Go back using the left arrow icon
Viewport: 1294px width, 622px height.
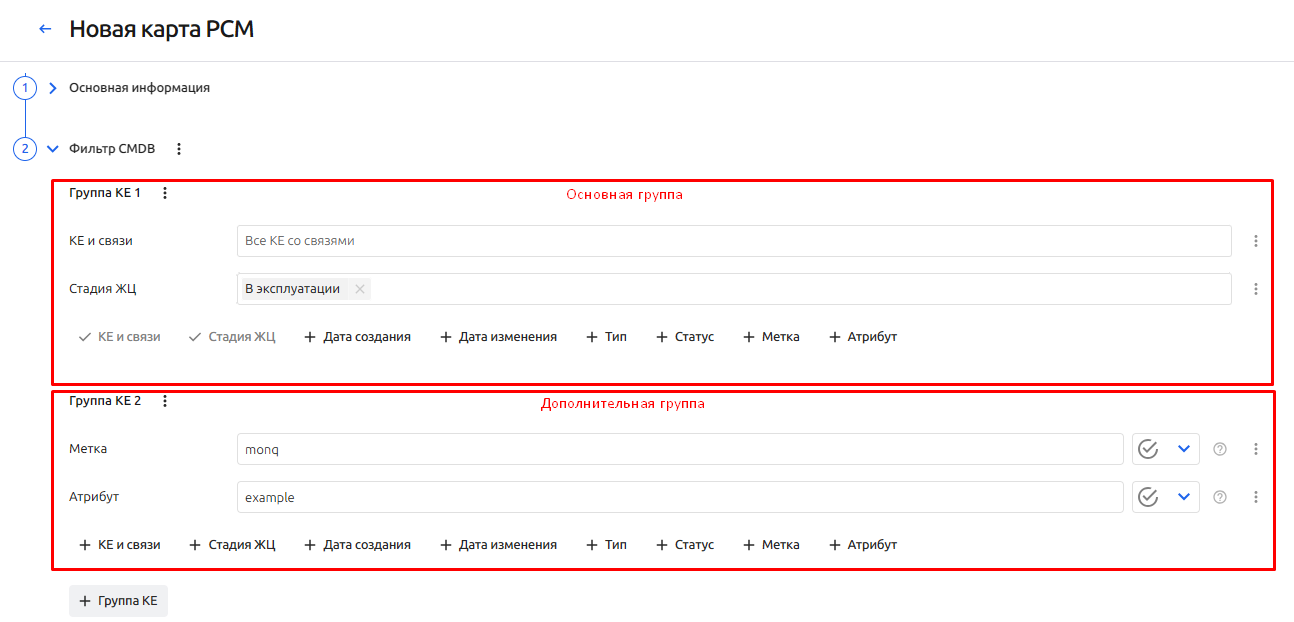coord(45,29)
